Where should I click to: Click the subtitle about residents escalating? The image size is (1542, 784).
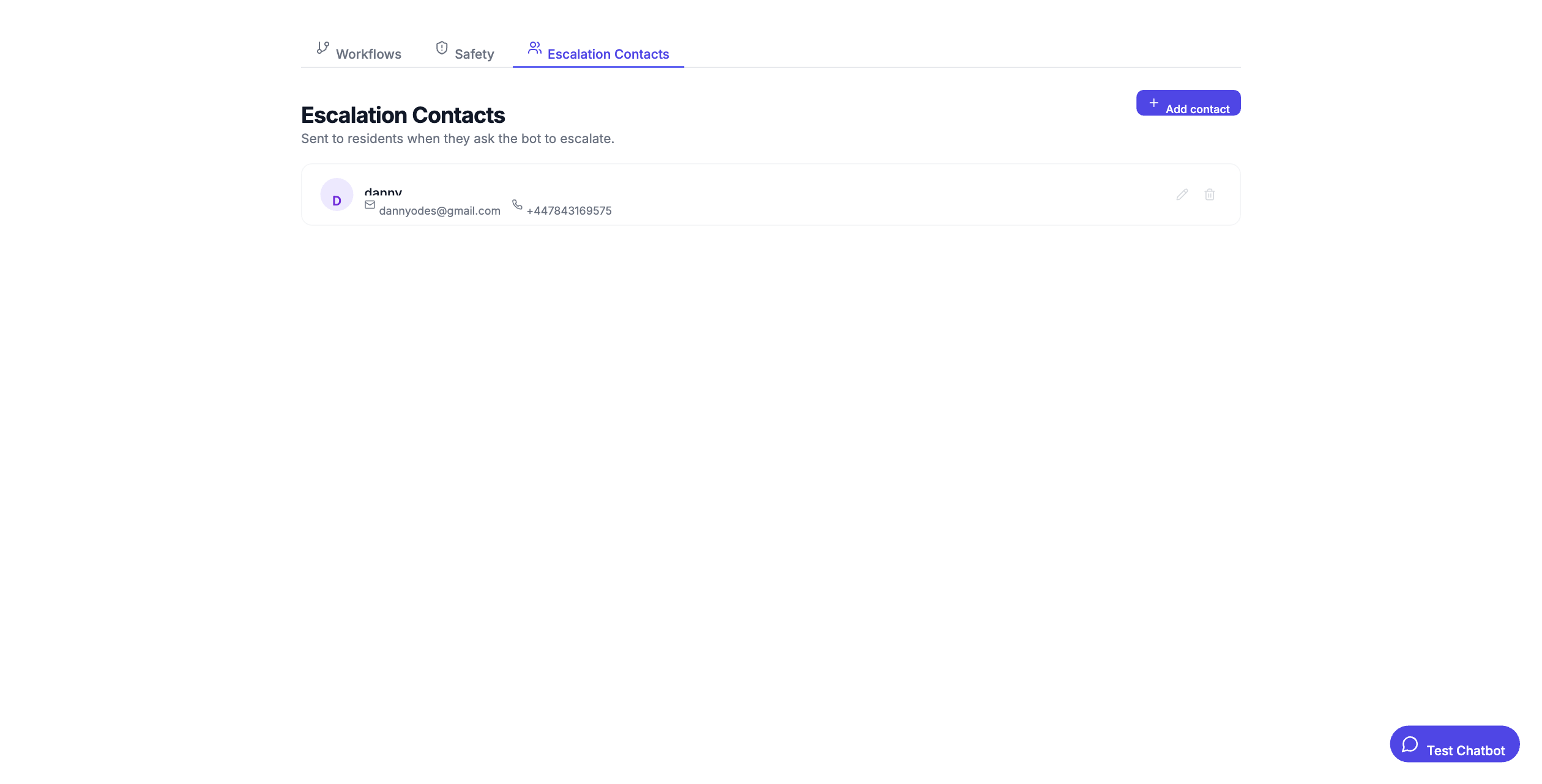click(457, 139)
